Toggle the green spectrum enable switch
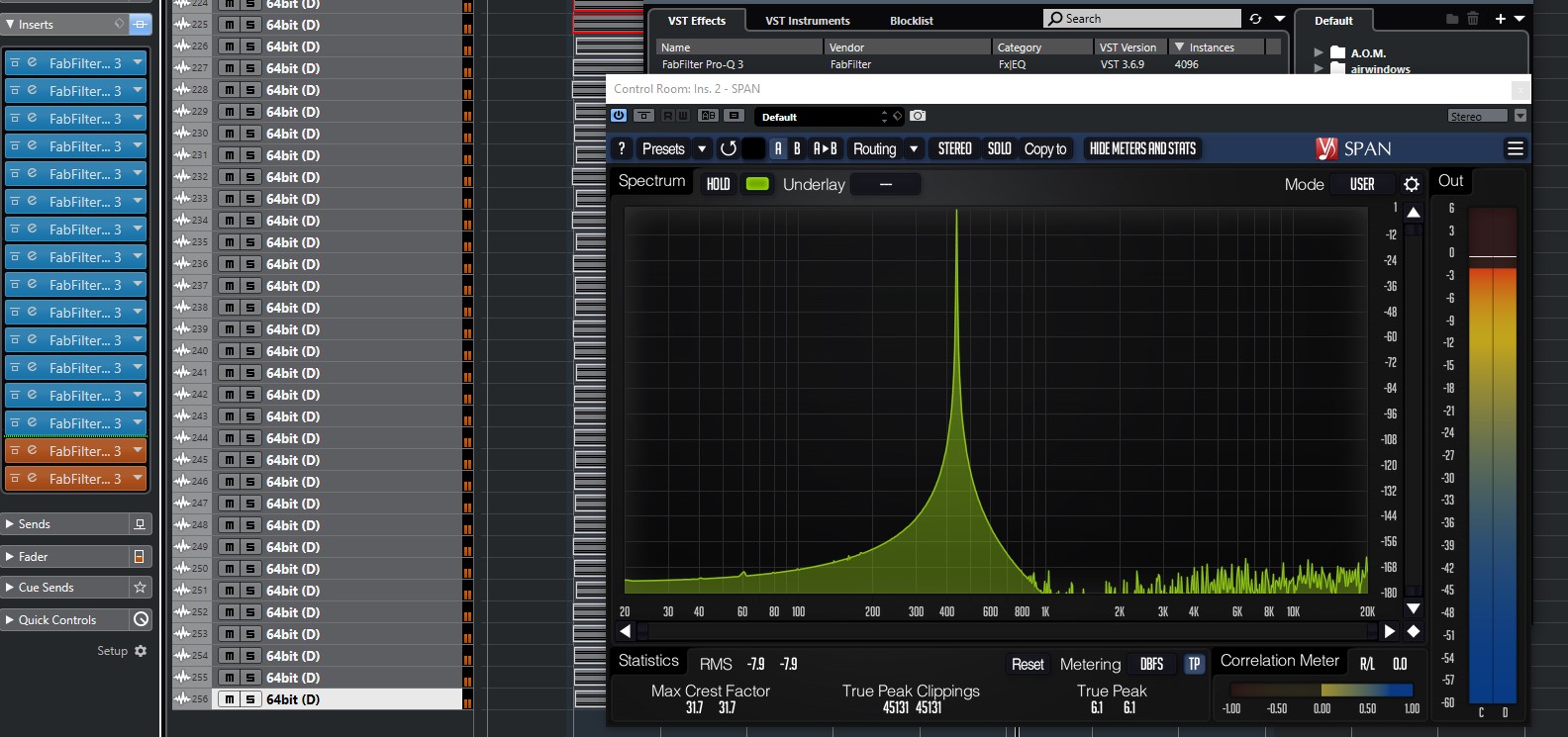Screen dimensions: 1568x737 [x=757, y=184]
